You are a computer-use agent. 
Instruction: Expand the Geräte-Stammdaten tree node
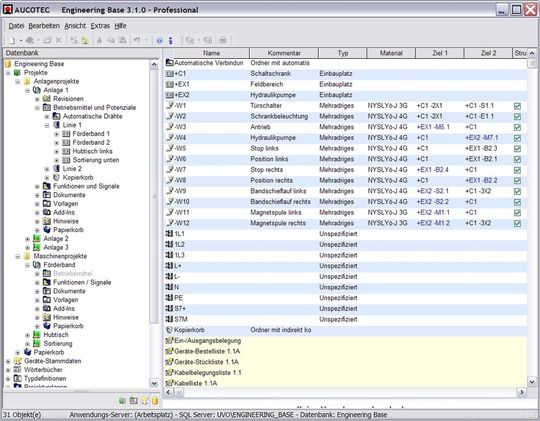pos(8,361)
